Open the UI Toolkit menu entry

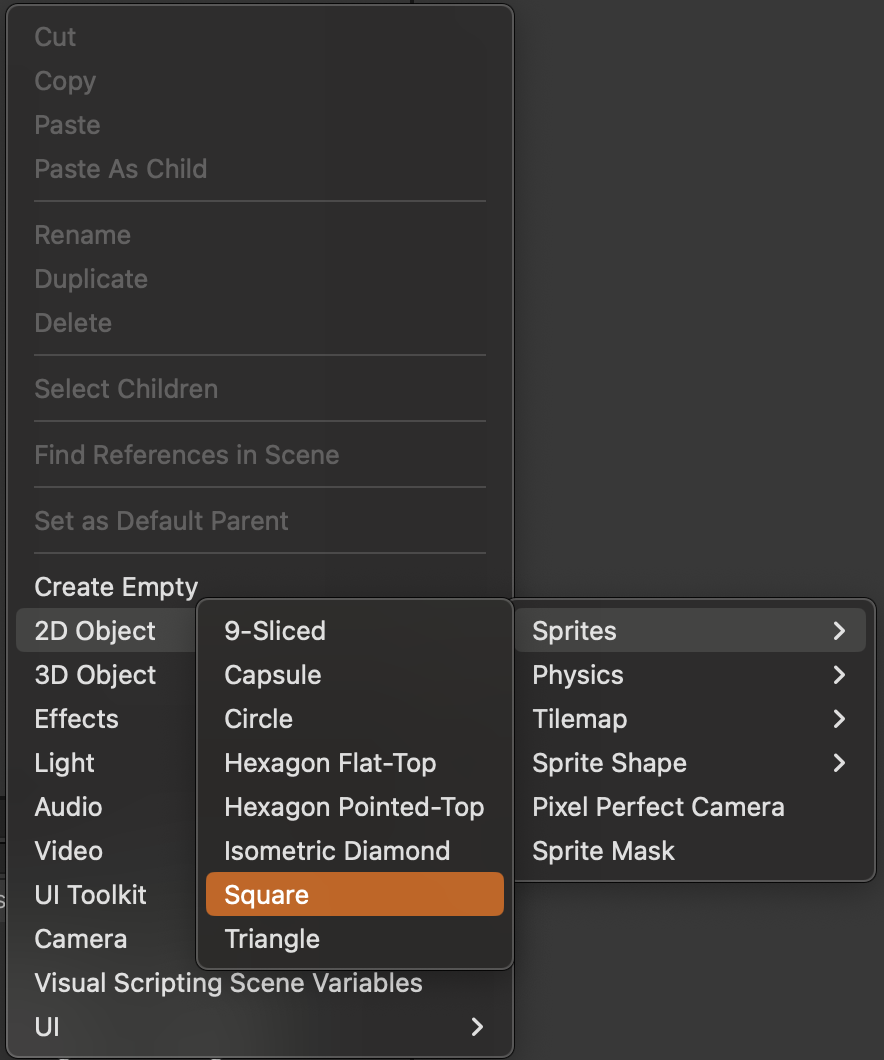(x=90, y=895)
